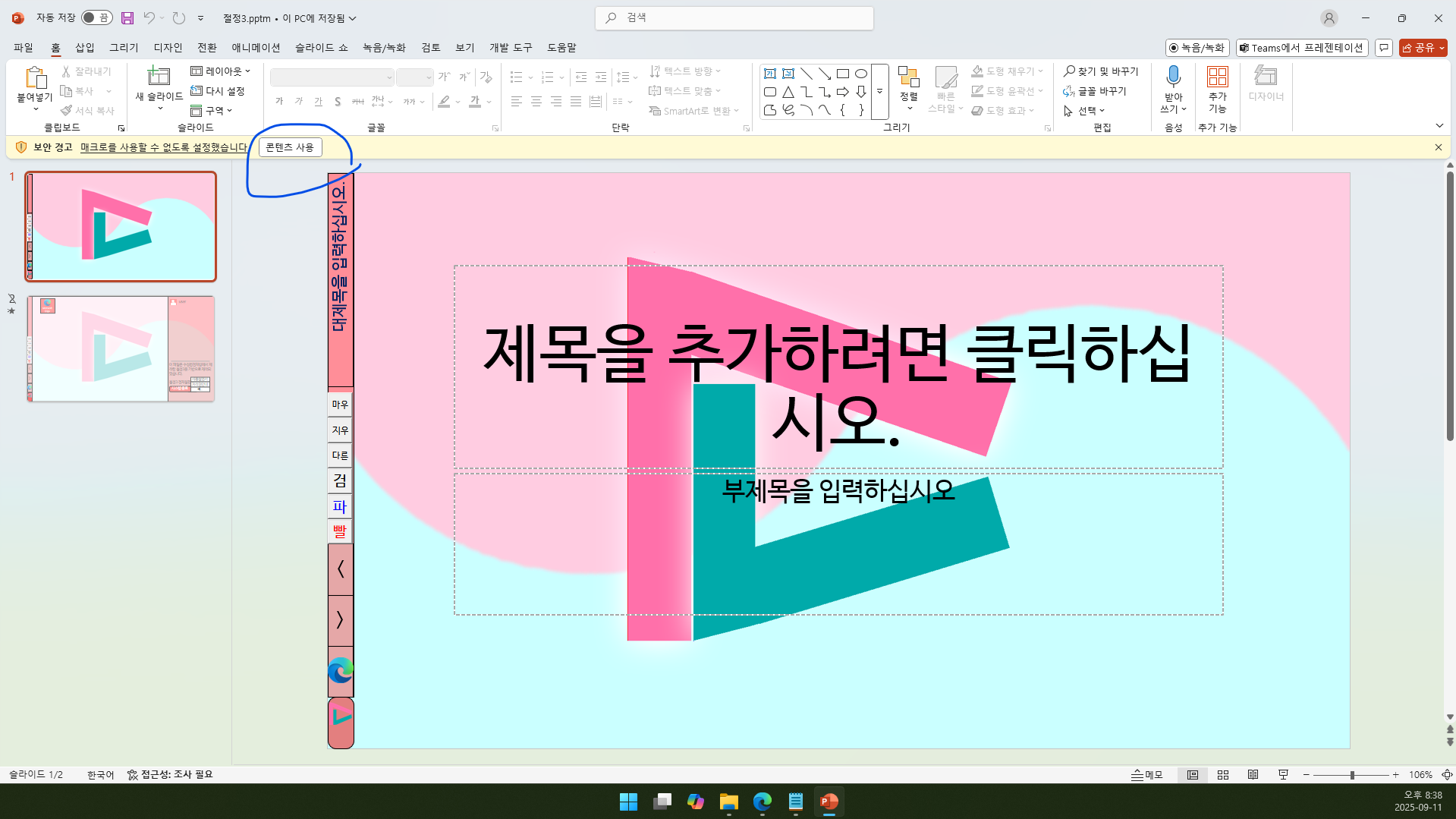1456x819 pixels.
Task: Open account profile icon in title bar
Action: click(1329, 18)
